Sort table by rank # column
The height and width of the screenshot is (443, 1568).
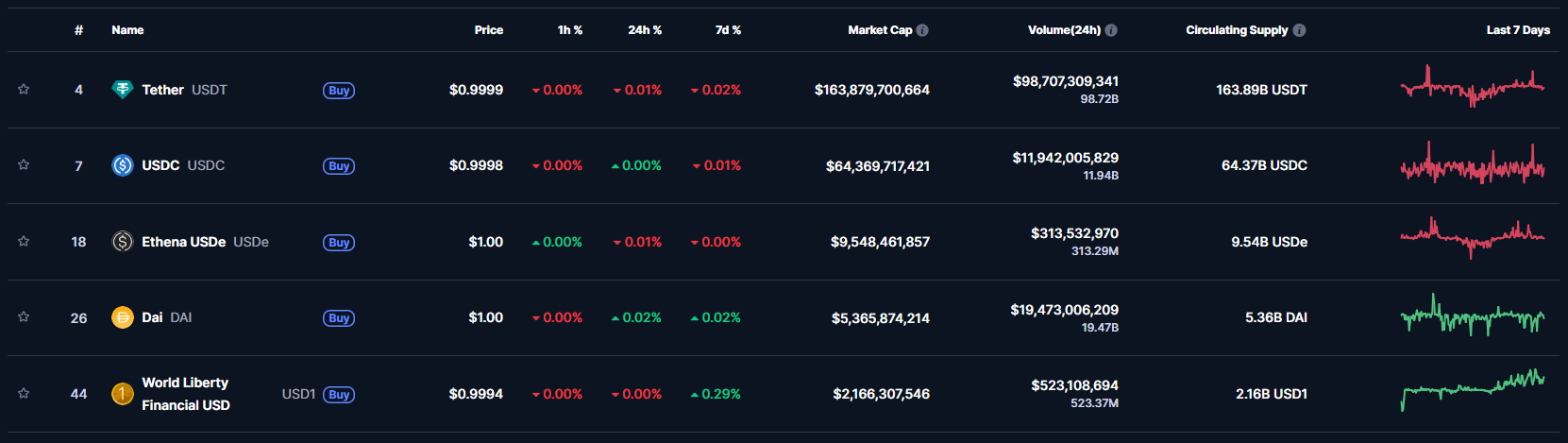point(79,30)
